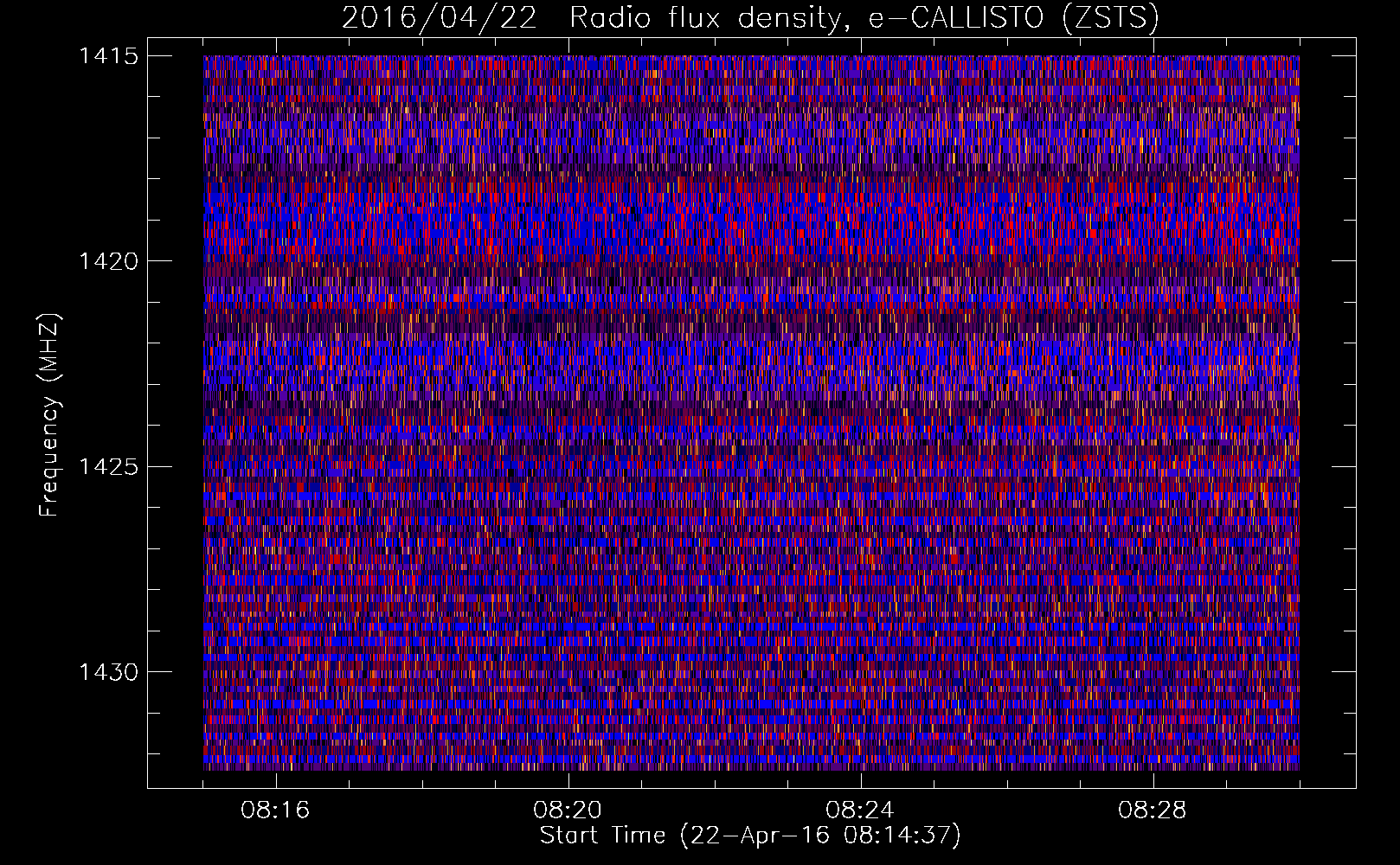Viewport: 1400px width, 865px height.
Task: Click the plot title '2016/04/22 Radio flux density, e-CALLISTO (ZSTS)'
Action: (750, 17)
